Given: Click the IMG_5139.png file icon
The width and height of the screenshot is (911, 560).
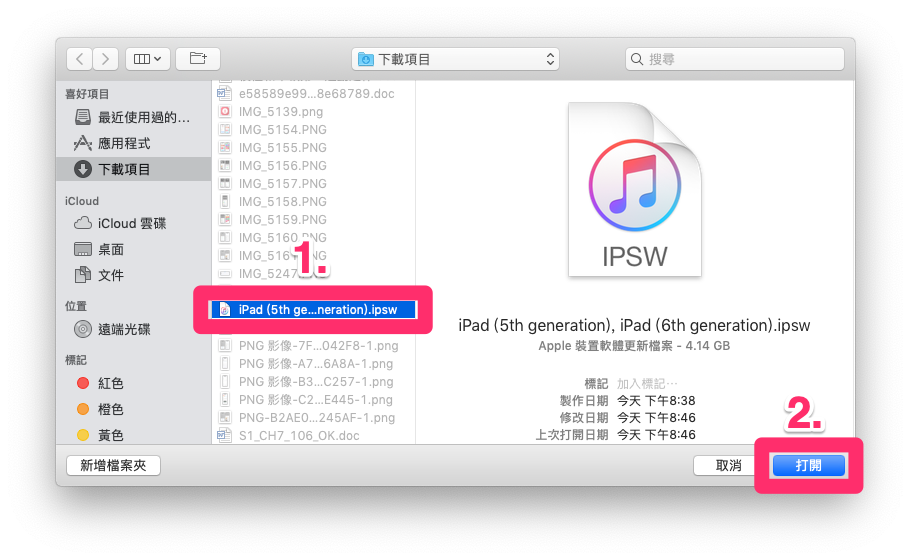Looking at the screenshot, I should (225, 111).
